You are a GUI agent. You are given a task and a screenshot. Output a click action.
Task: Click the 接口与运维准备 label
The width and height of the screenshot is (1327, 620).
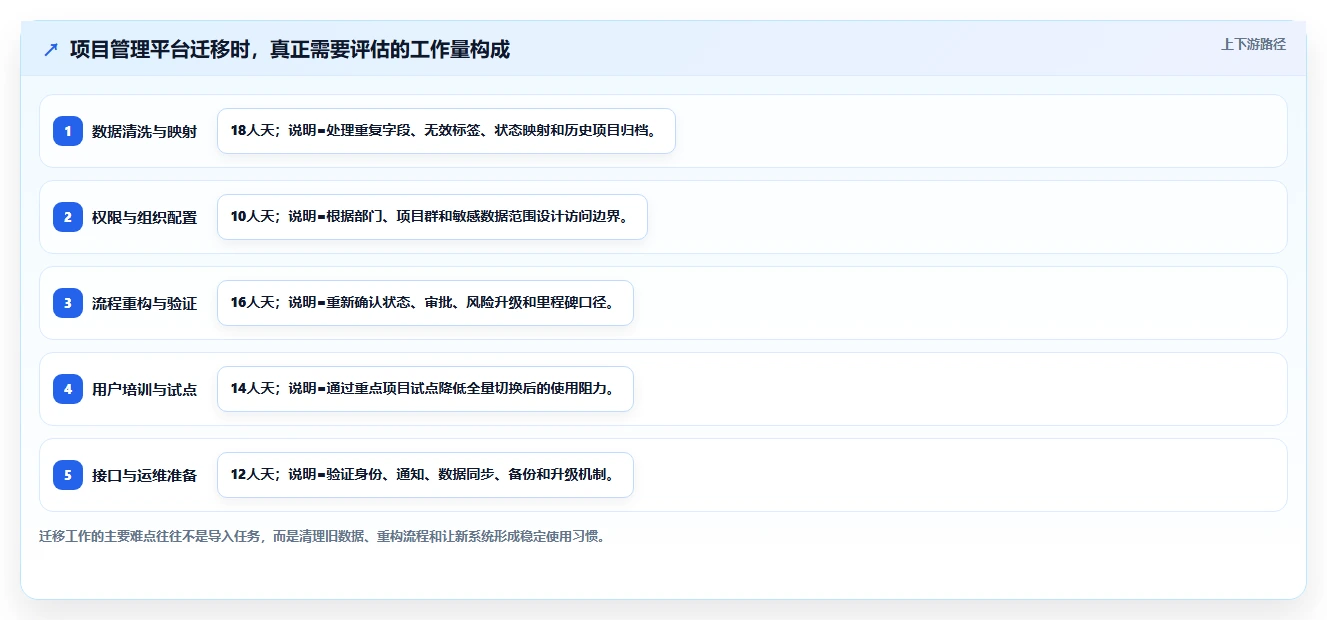point(144,475)
